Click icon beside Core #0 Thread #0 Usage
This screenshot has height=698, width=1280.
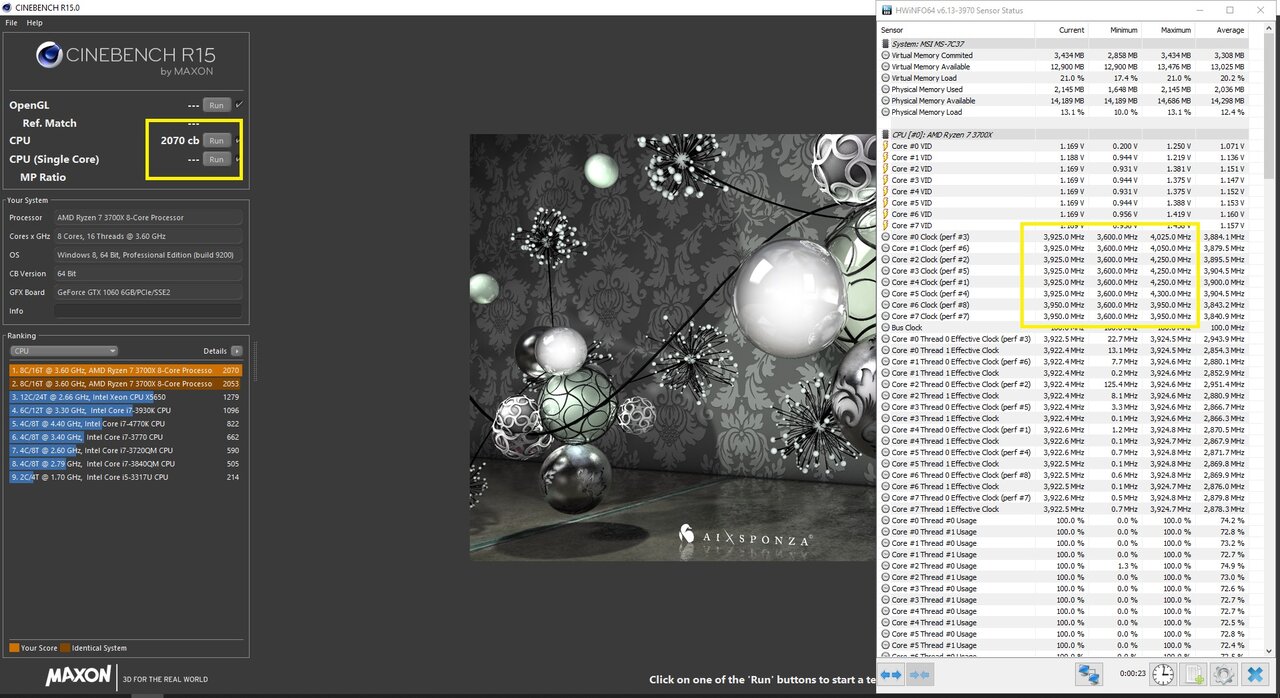tap(885, 520)
